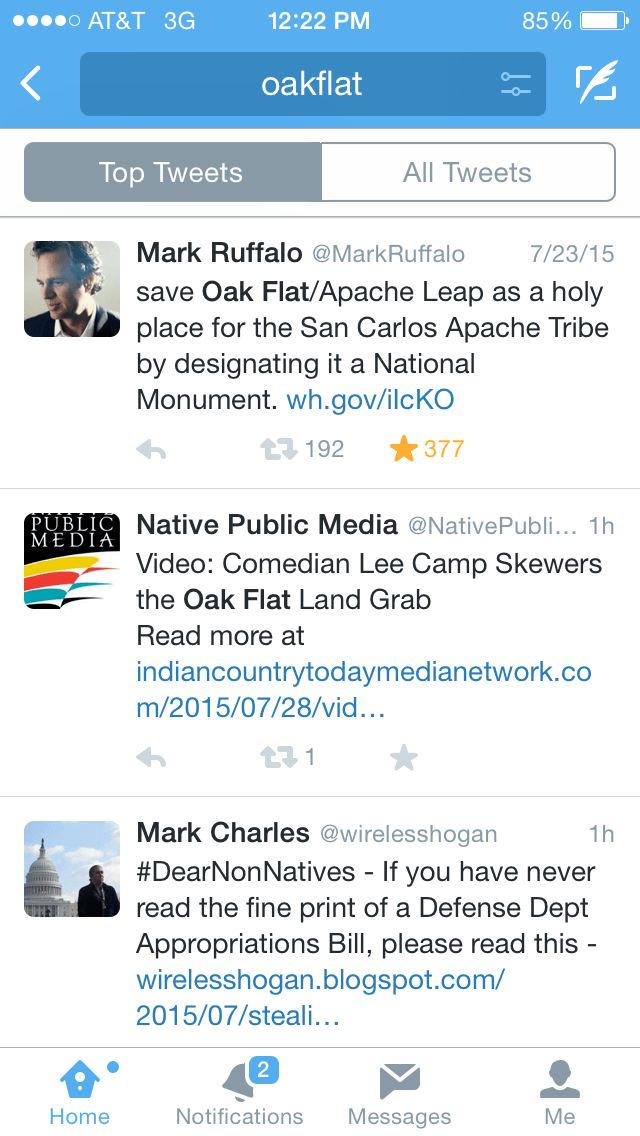
Task: View Mark Ruffalo's profile picture
Action: tap(72, 289)
